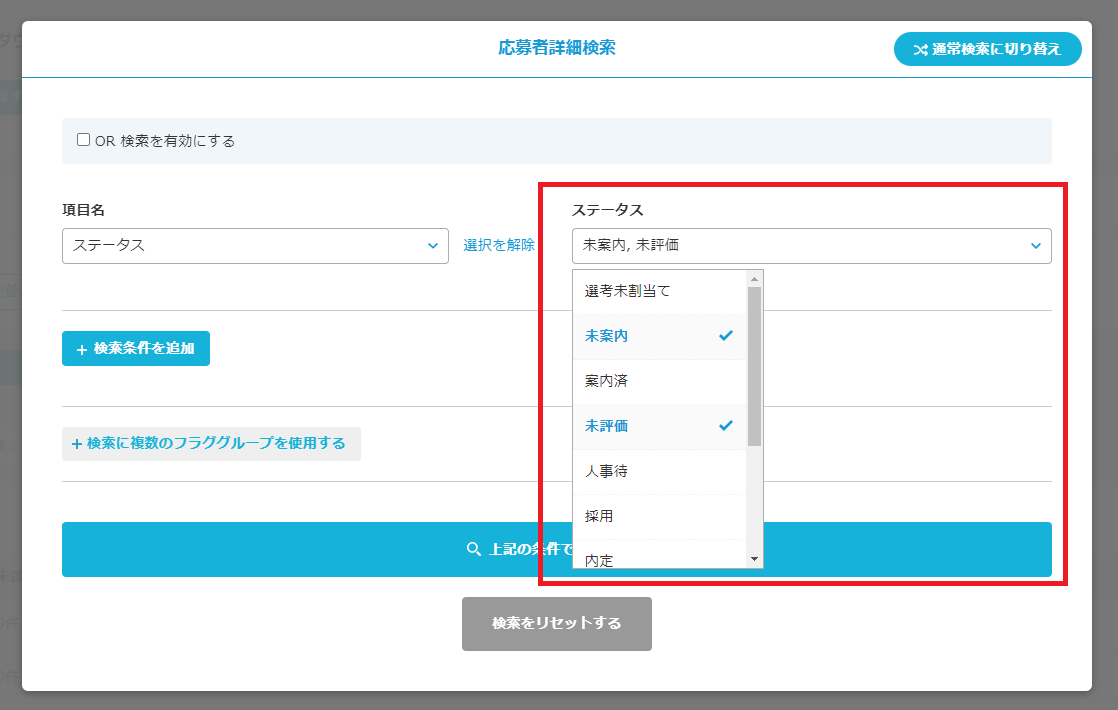Open the 項目名 ステータス dropdown

(254, 245)
